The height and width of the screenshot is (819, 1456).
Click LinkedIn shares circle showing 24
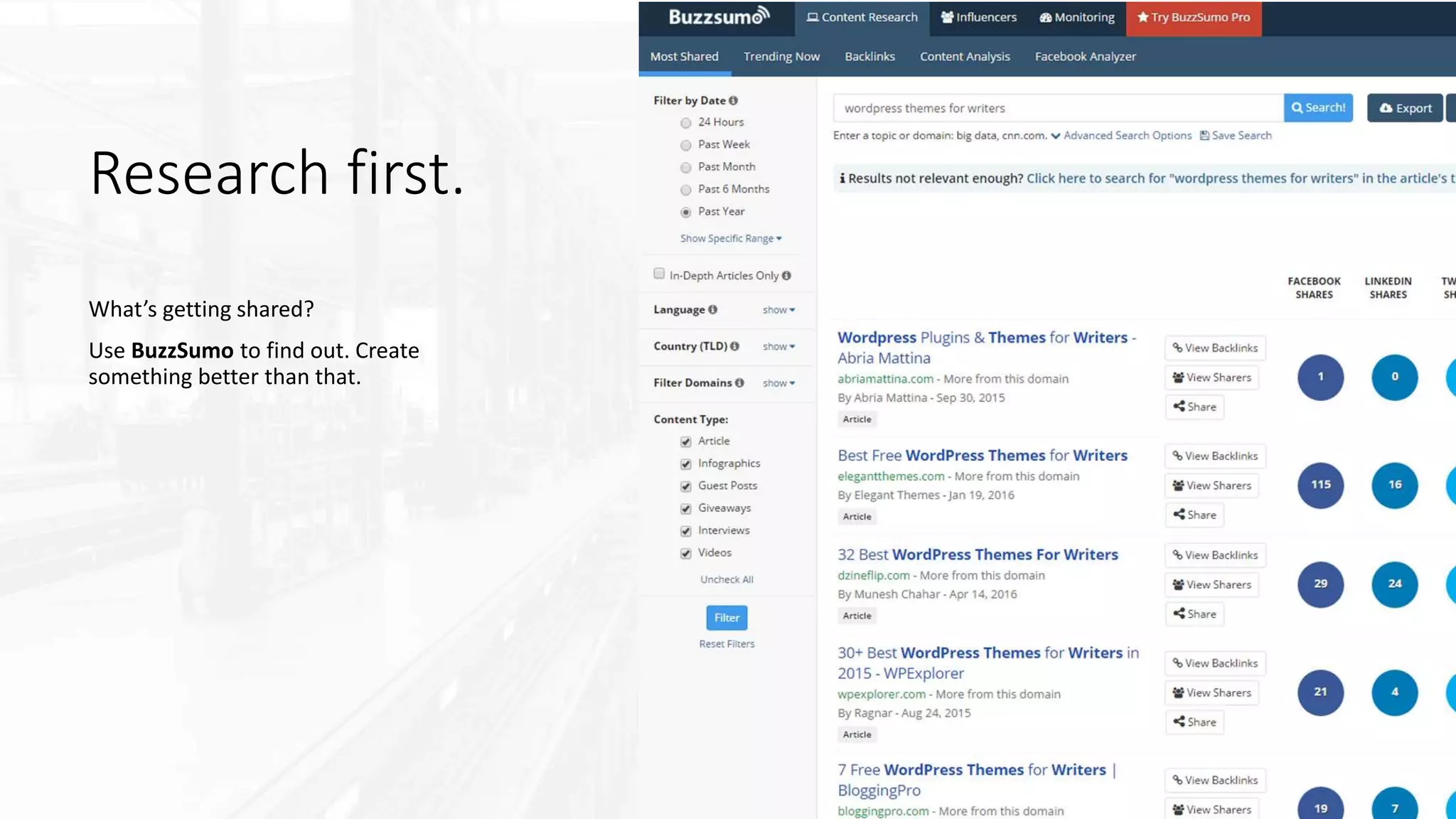(x=1394, y=584)
